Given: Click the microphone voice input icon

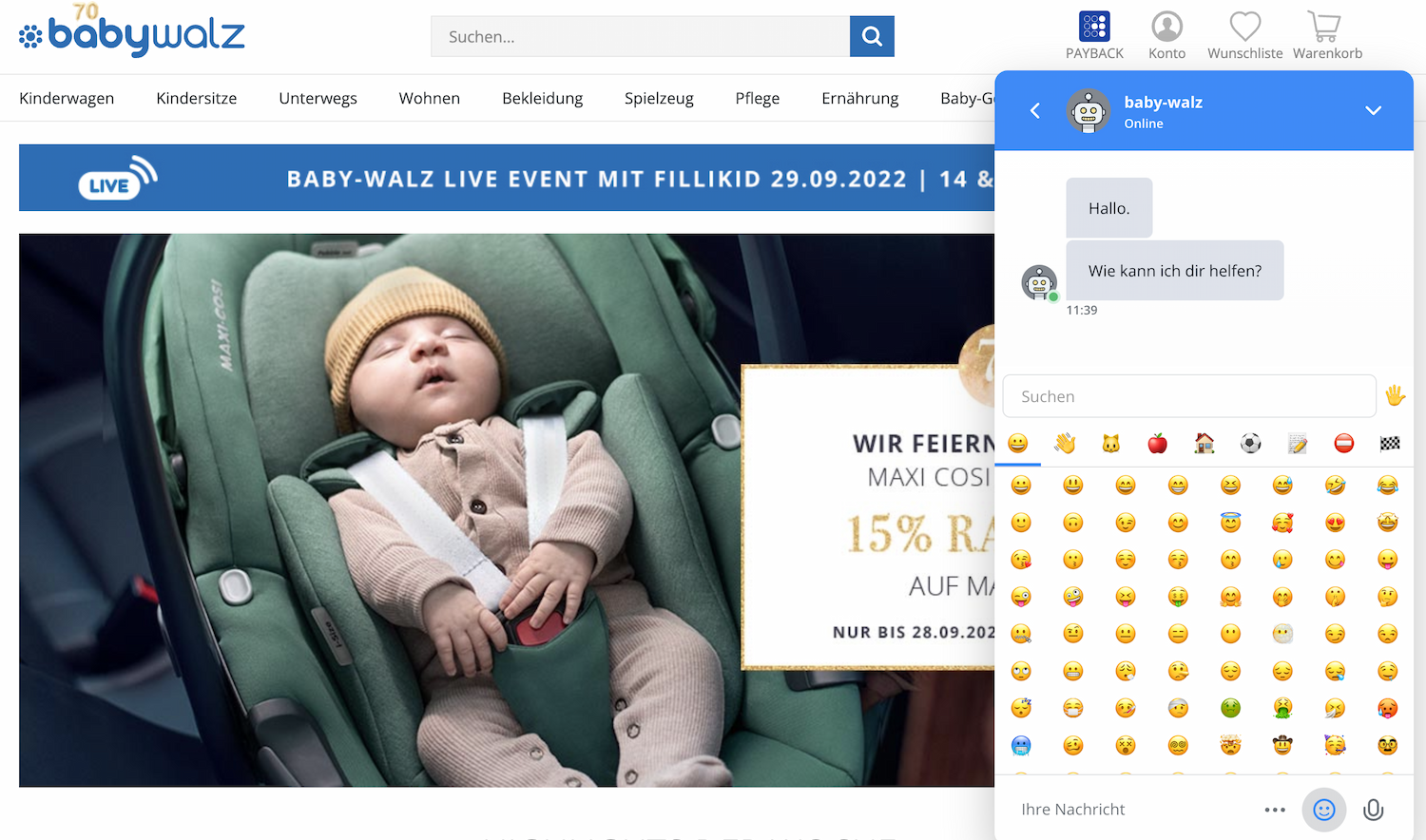Looking at the screenshot, I should (1373, 810).
